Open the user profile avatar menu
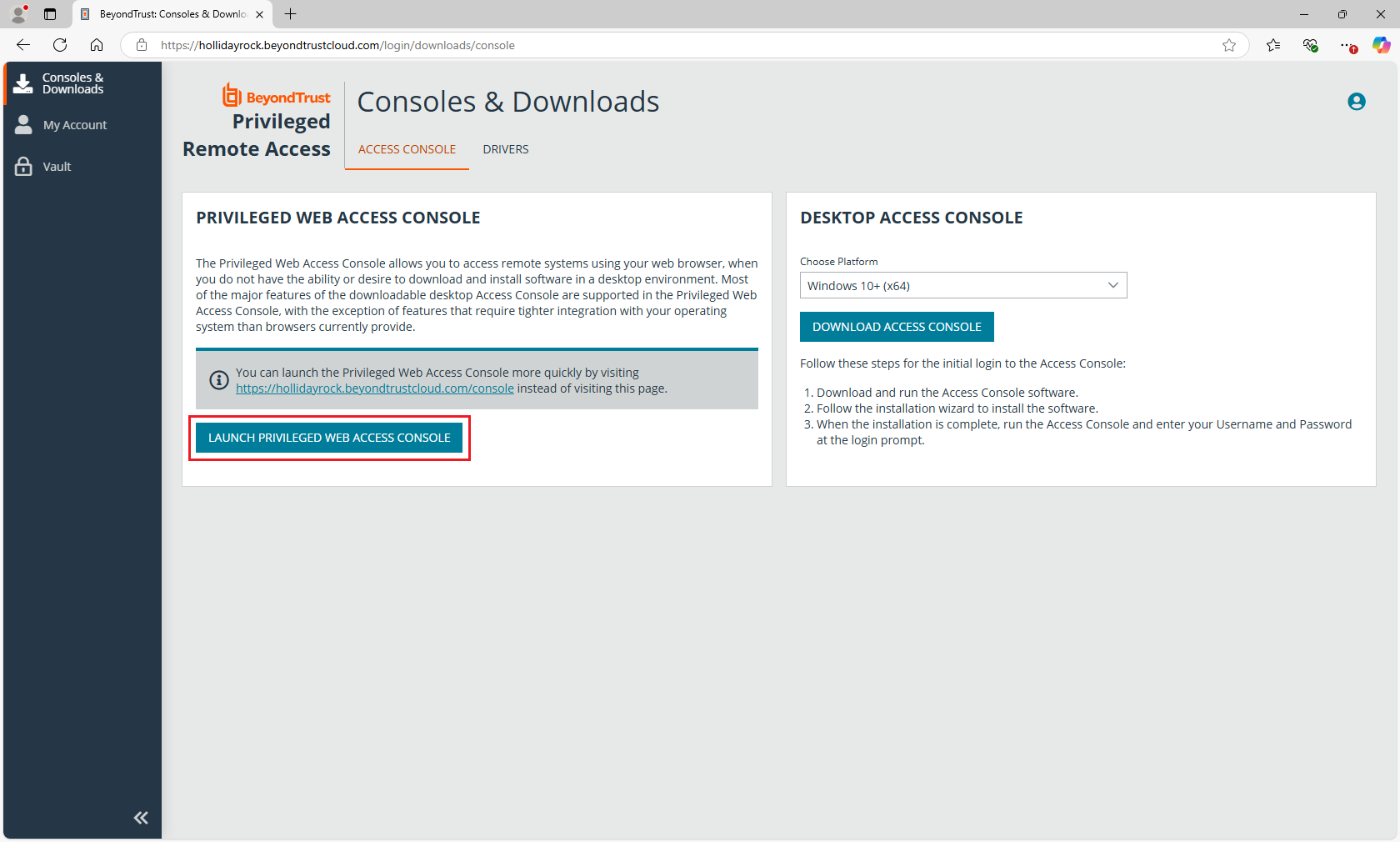 pos(1357,102)
